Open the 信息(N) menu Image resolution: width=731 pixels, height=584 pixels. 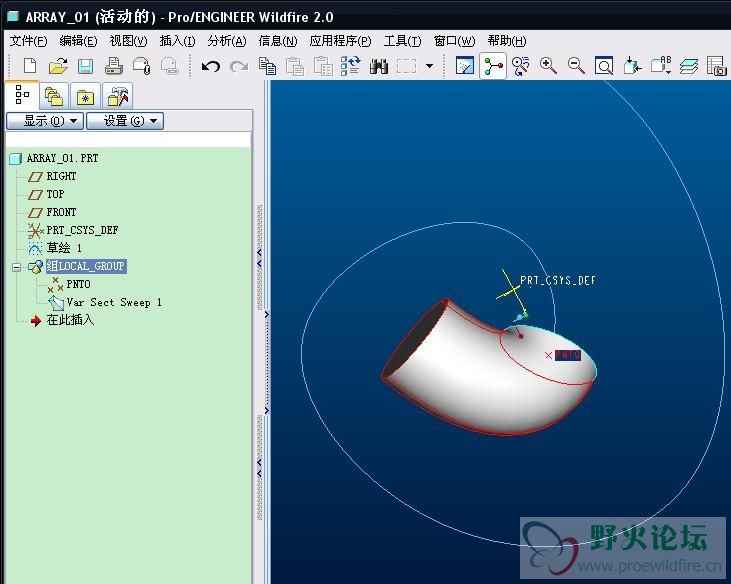pyautogui.click(x=278, y=41)
